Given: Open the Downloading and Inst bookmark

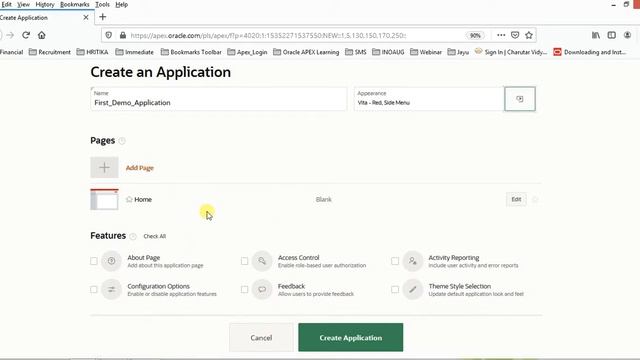Looking at the screenshot, I should (590, 52).
